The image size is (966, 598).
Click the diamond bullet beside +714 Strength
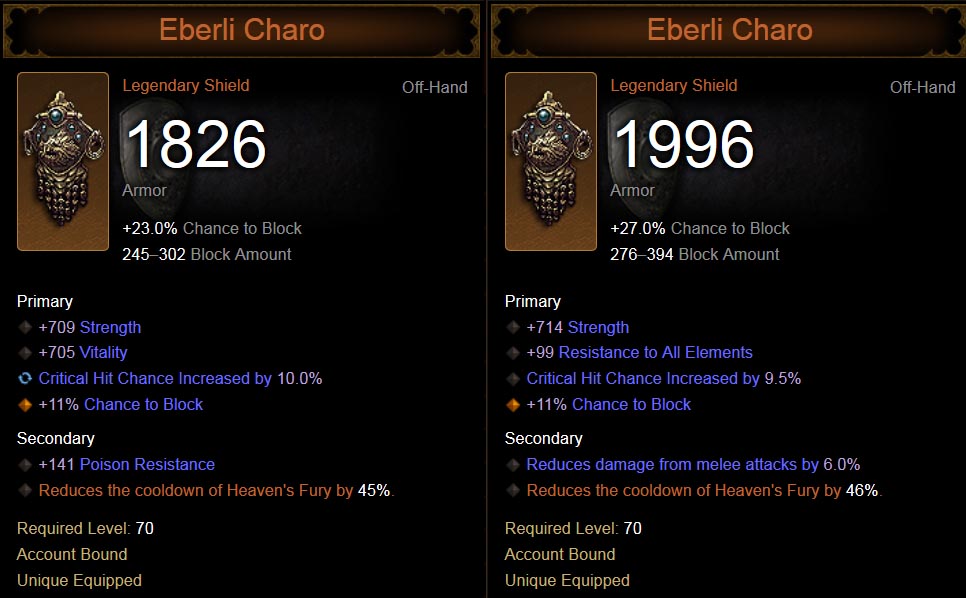513,327
